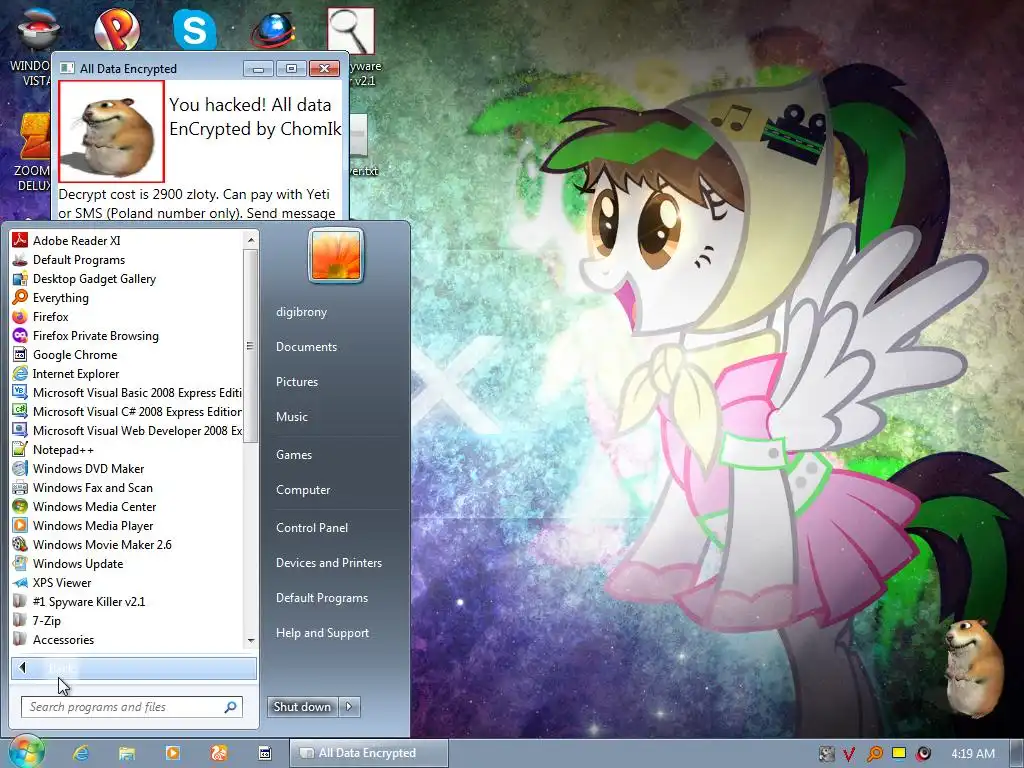Screen dimensions: 1024x768
Task: Open Pictures from the Start menu
Action: pyautogui.click(x=296, y=381)
